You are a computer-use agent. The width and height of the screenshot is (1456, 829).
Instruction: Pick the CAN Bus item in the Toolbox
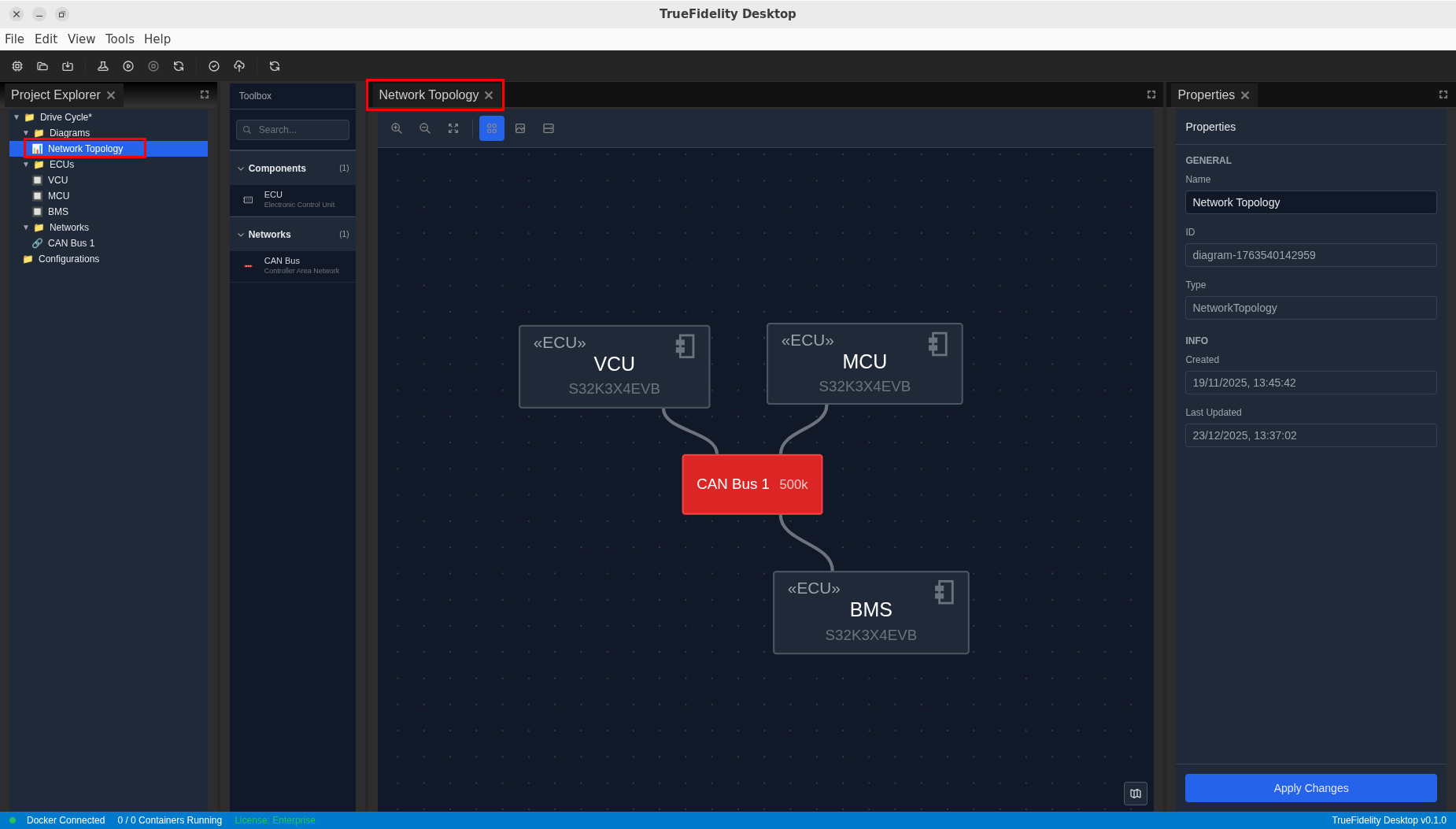point(293,266)
